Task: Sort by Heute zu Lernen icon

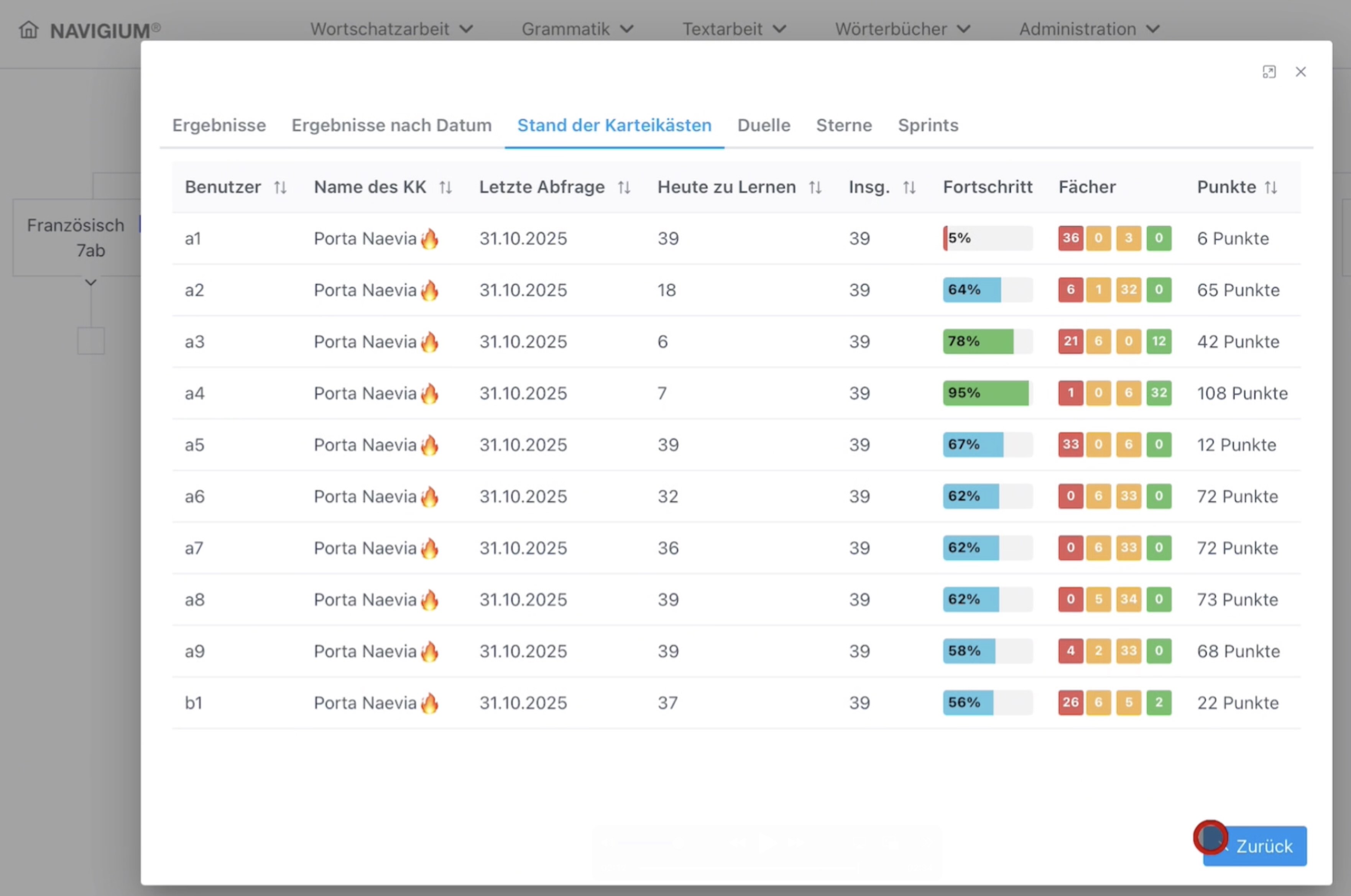Action: 815,187
